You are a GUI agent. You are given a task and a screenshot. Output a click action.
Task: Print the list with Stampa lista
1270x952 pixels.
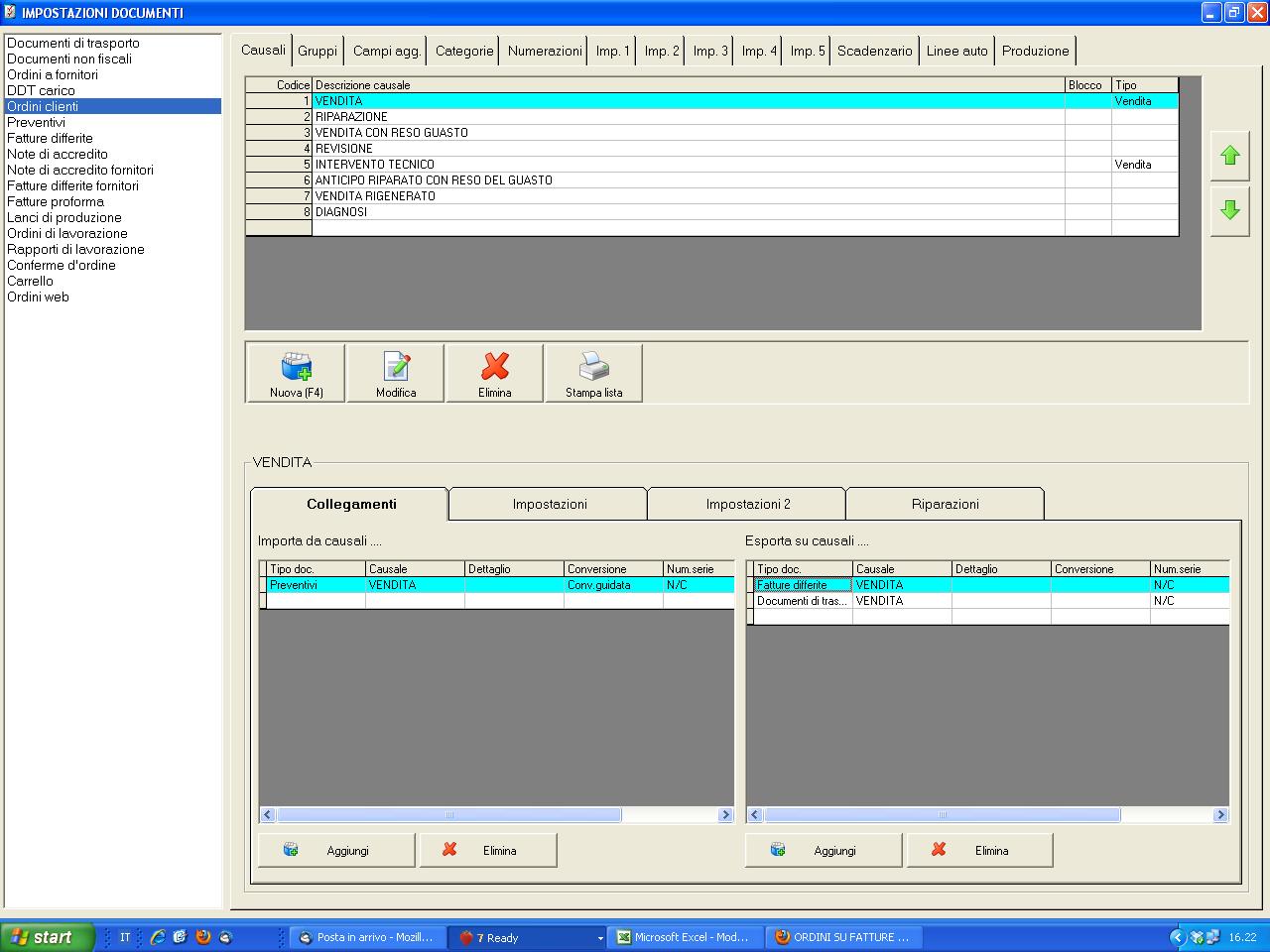[x=594, y=373]
